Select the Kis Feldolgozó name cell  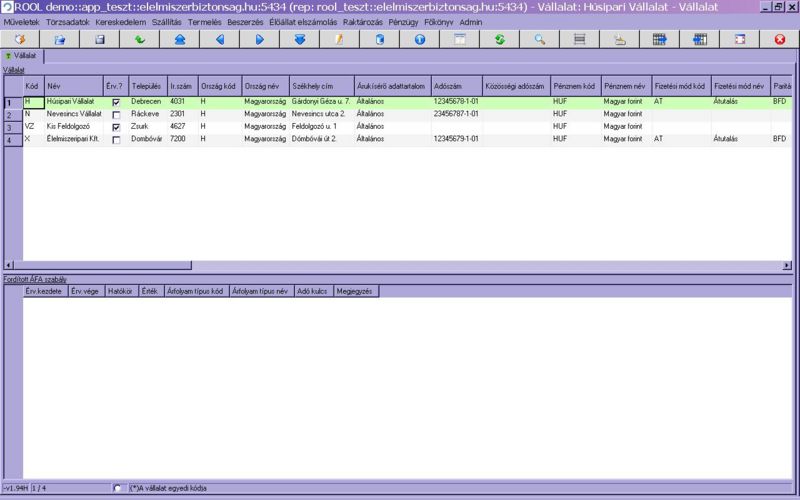73,127
